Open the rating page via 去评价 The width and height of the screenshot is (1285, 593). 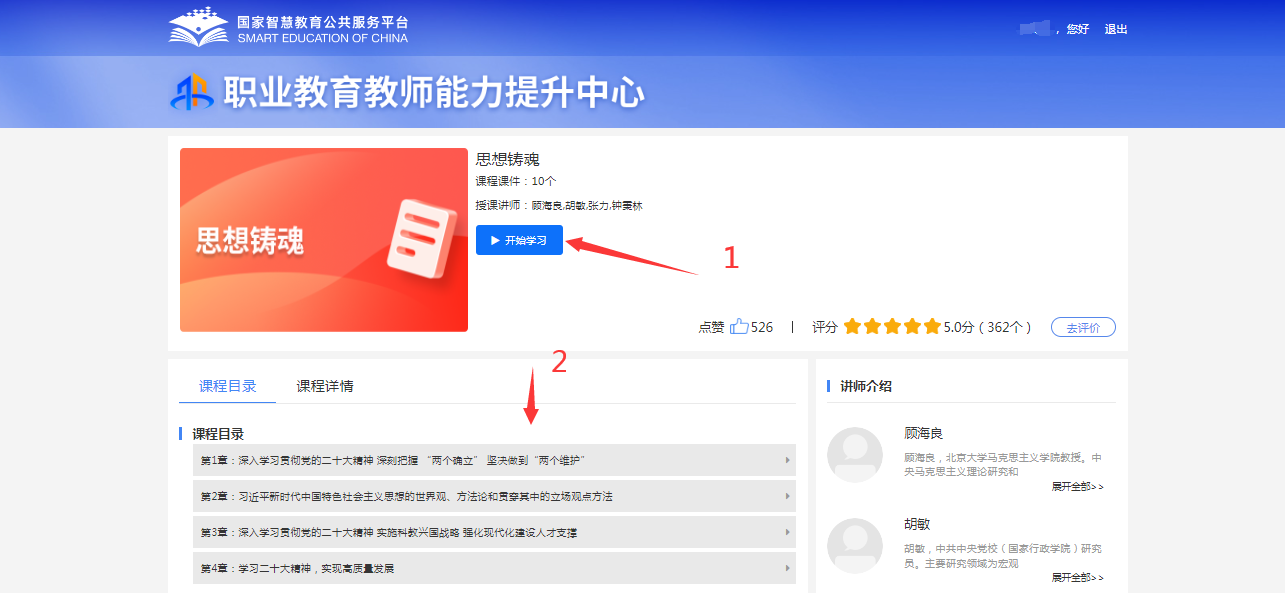[x=1082, y=326]
